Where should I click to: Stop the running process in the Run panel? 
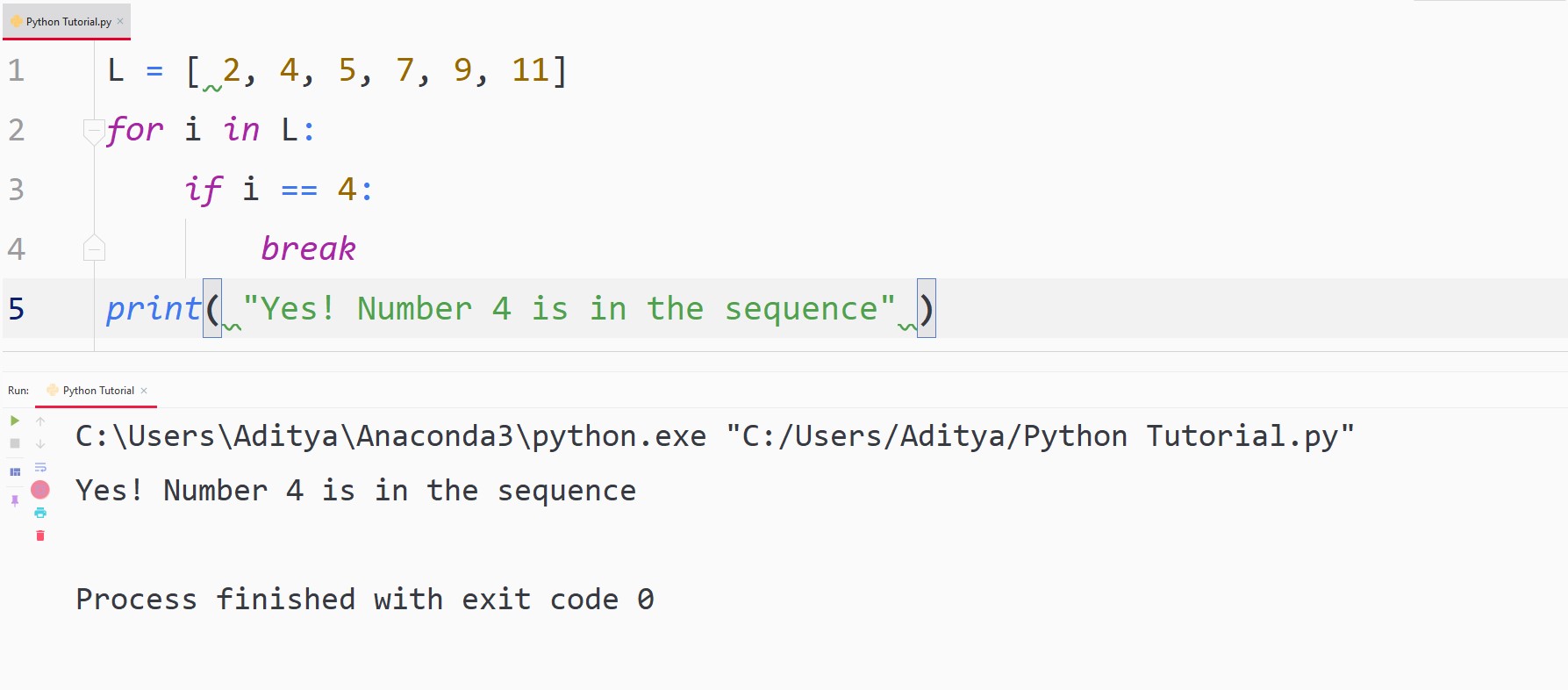point(14,443)
